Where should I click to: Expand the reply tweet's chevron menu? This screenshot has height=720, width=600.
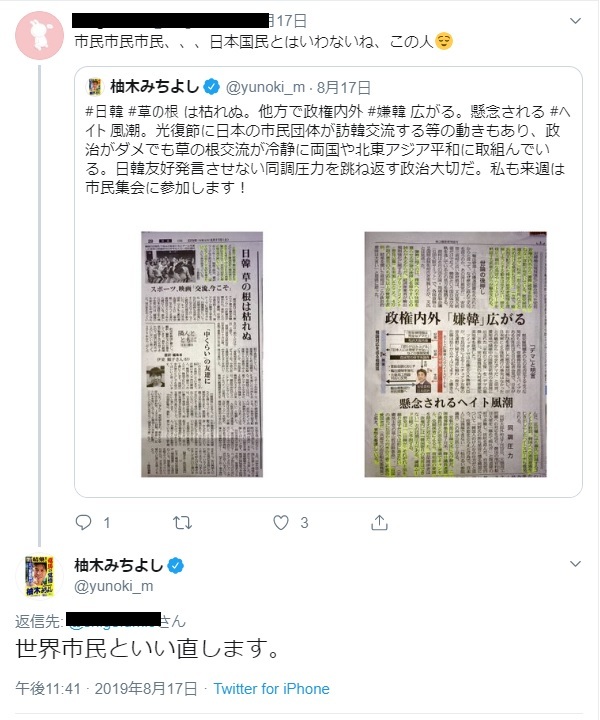[x=575, y=563]
